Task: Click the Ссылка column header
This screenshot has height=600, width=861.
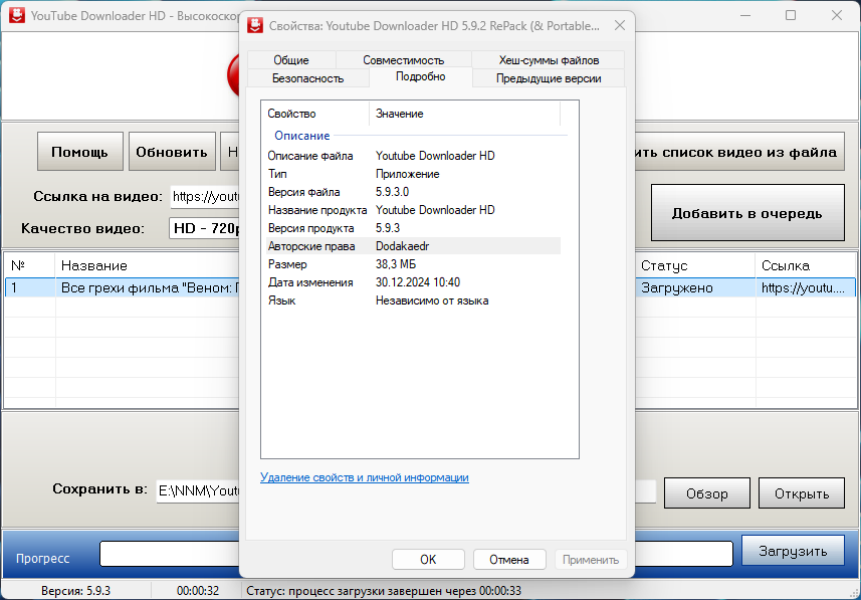Action: pyautogui.click(x=805, y=266)
